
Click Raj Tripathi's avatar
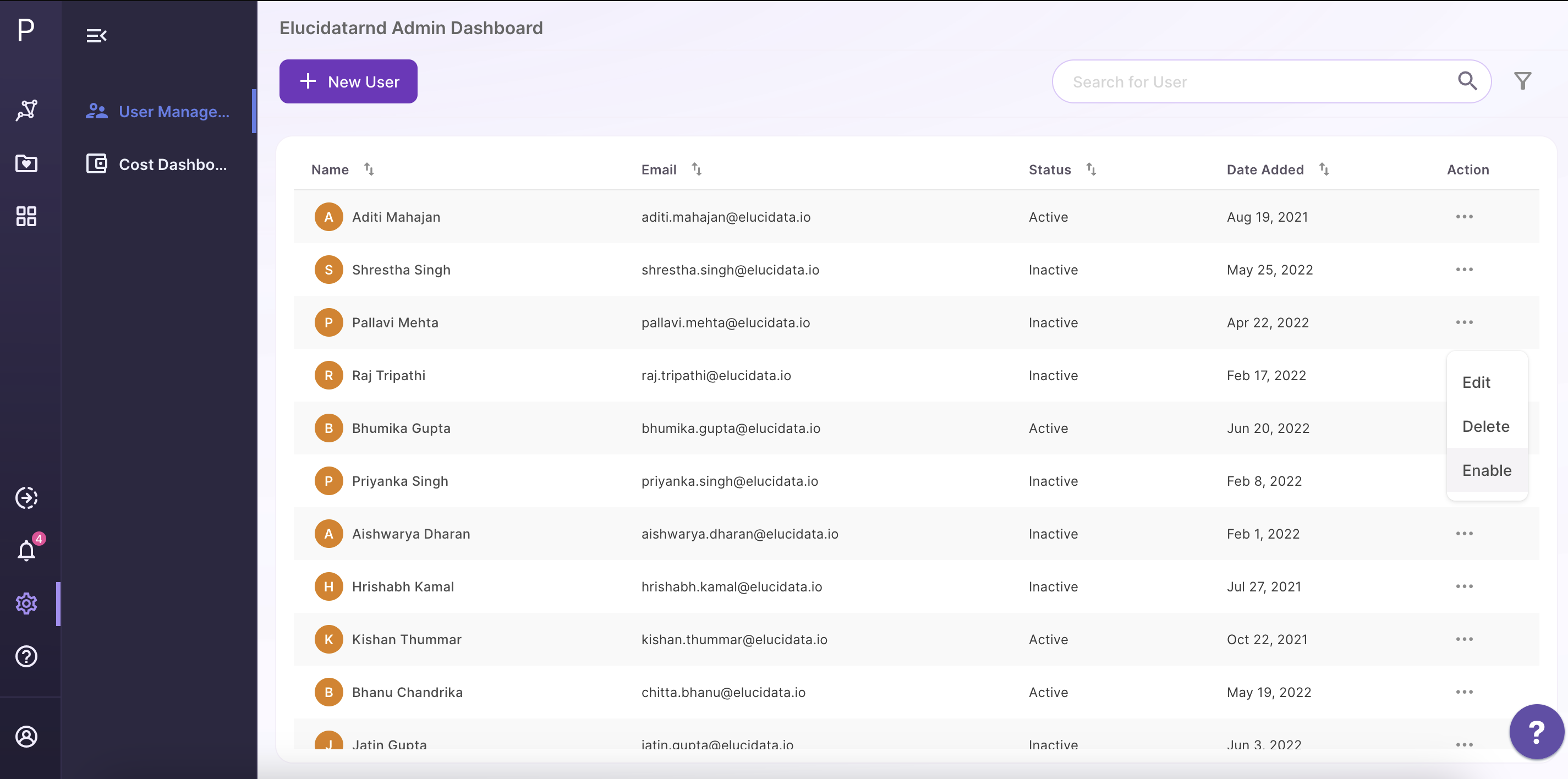pos(328,376)
